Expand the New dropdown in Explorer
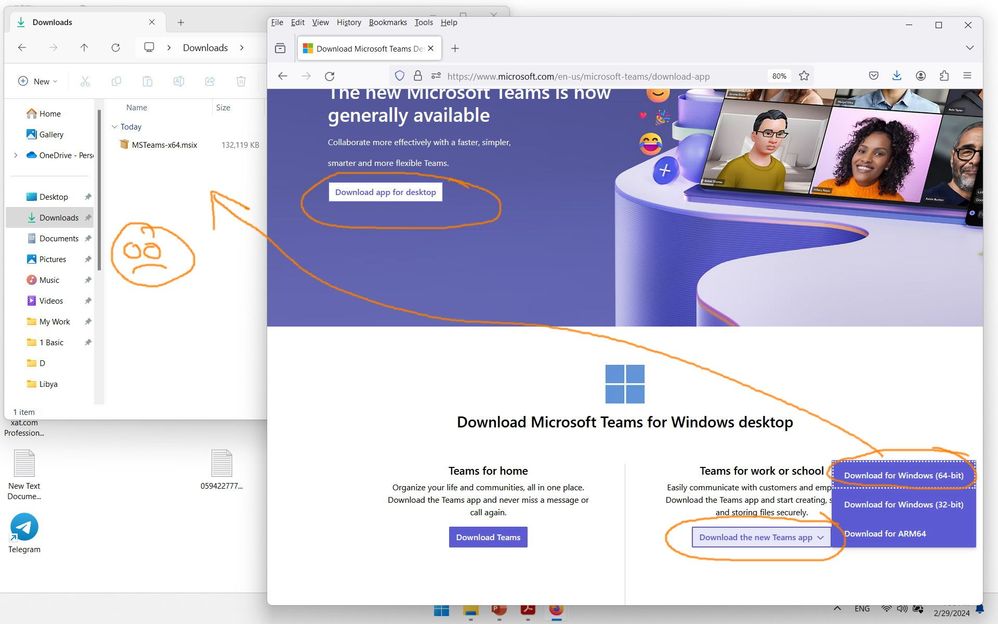This screenshot has width=998, height=624. point(38,82)
